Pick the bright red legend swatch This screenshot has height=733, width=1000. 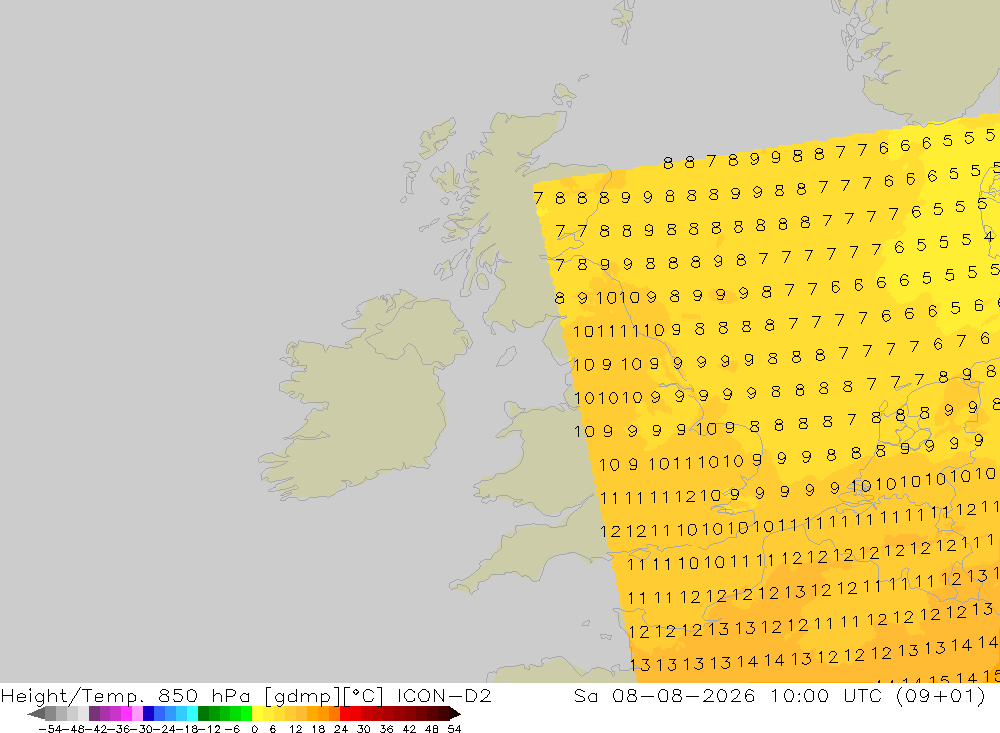pos(345,714)
